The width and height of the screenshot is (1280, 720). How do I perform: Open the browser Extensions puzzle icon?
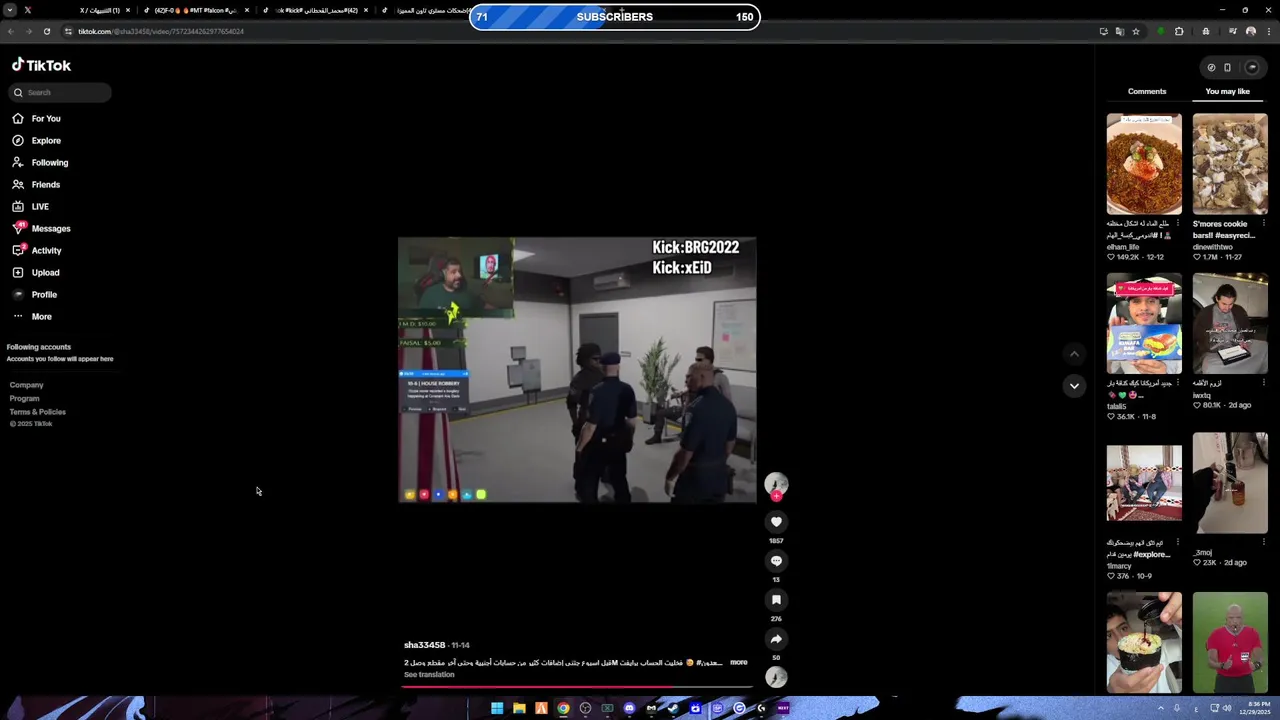[x=1179, y=31]
